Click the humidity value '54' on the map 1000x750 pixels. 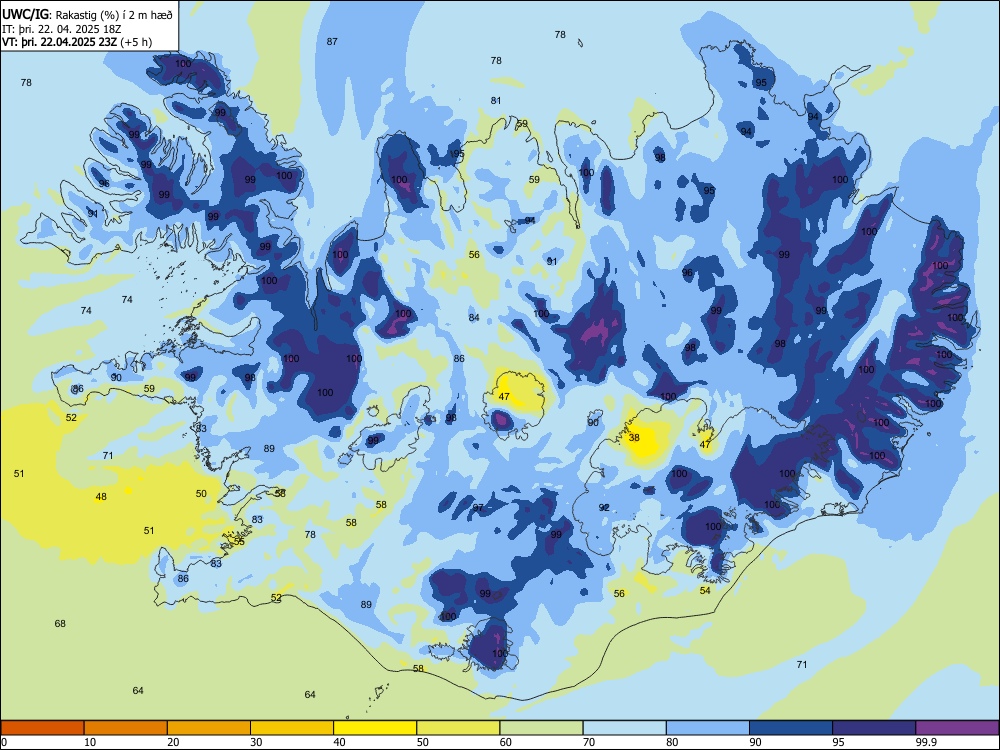coord(705,590)
